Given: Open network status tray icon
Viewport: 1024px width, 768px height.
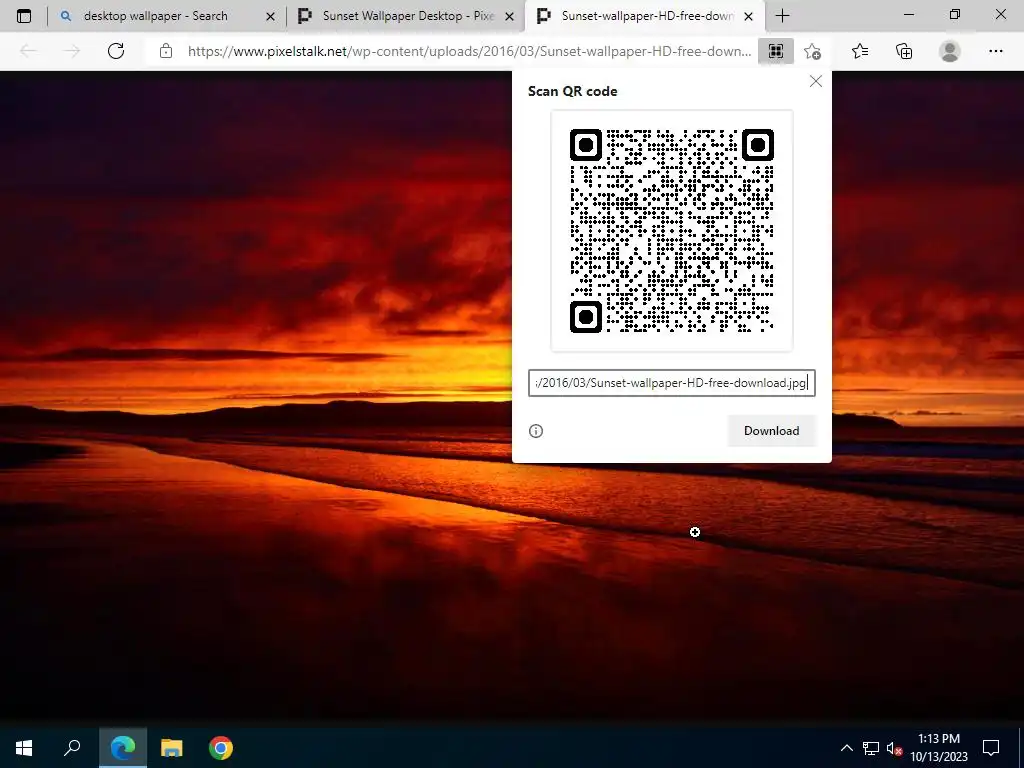Looking at the screenshot, I should point(871,748).
